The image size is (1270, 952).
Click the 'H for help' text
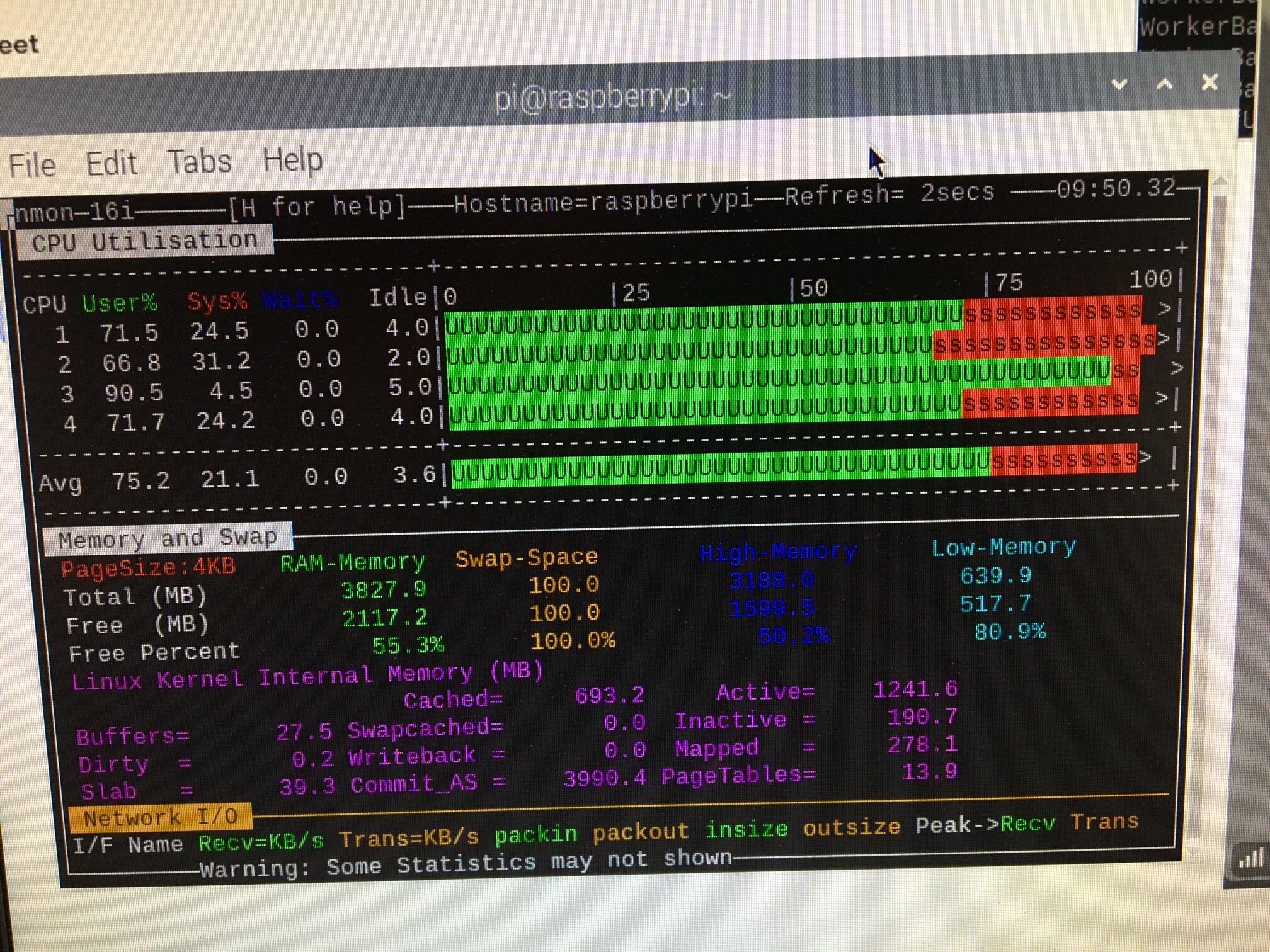[317, 207]
